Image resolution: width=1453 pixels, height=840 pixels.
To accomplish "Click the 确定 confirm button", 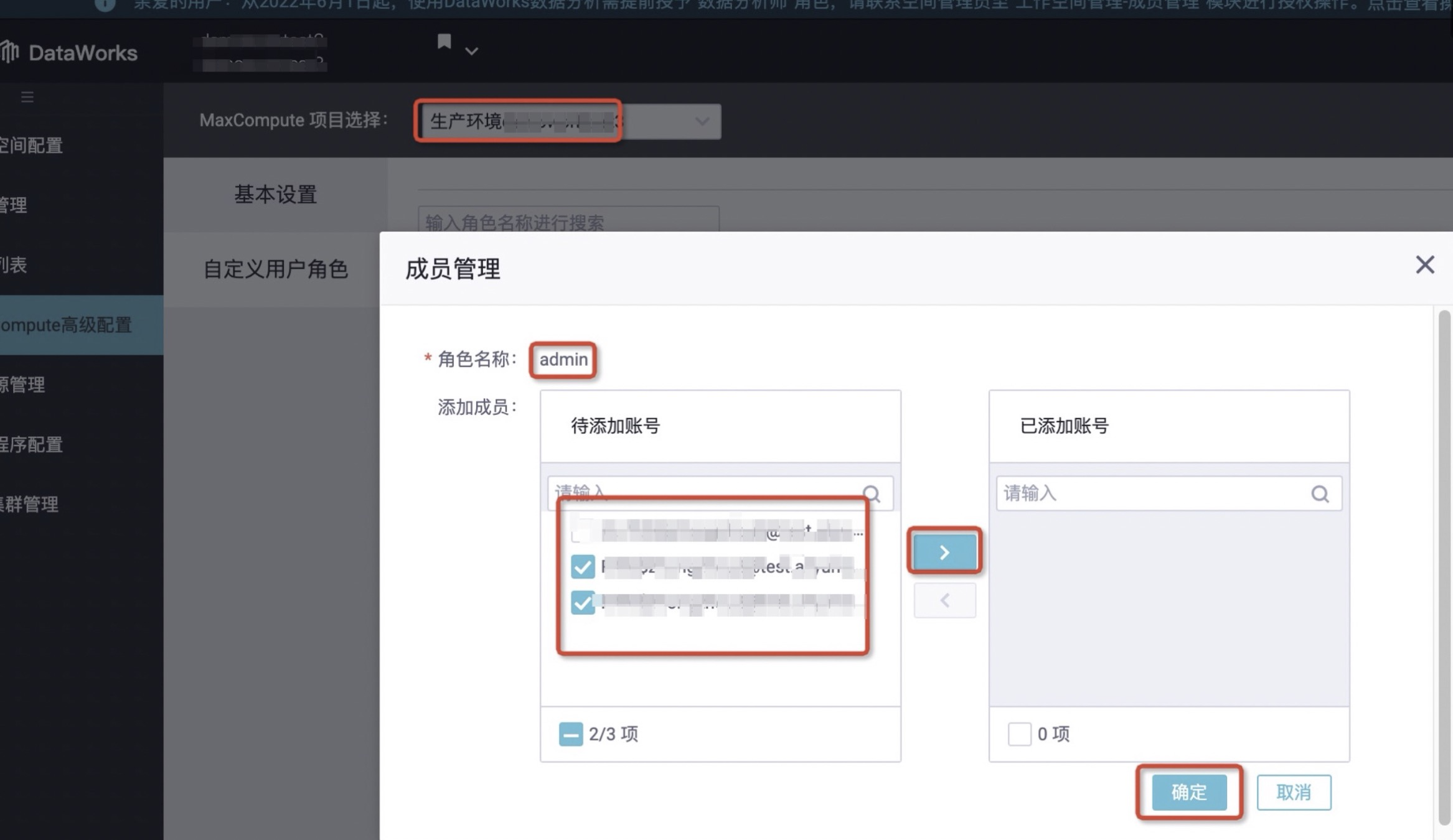I will (1189, 792).
